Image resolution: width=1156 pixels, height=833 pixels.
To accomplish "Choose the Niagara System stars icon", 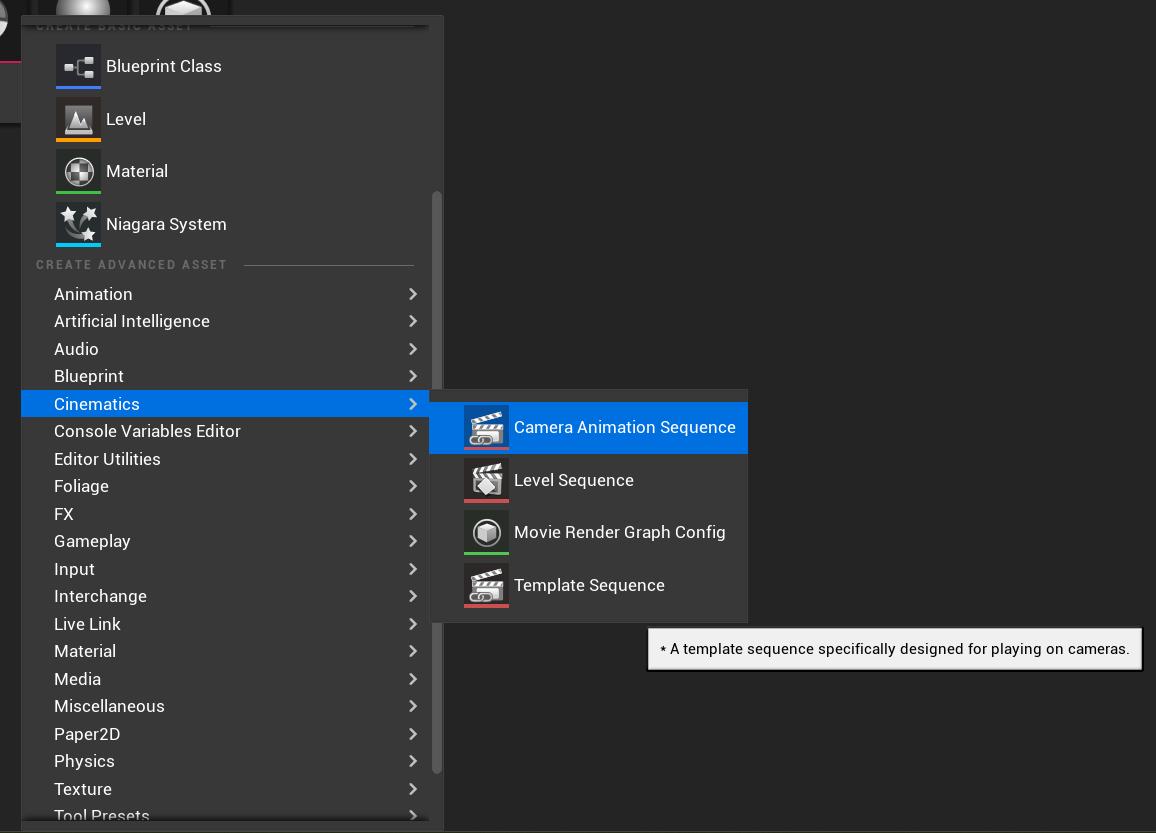I will pos(78,224).
